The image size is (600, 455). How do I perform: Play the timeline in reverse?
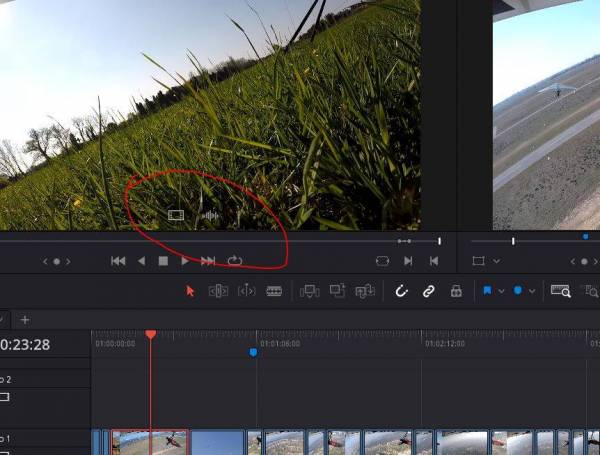pyautogui.click(x=141, y=261)
